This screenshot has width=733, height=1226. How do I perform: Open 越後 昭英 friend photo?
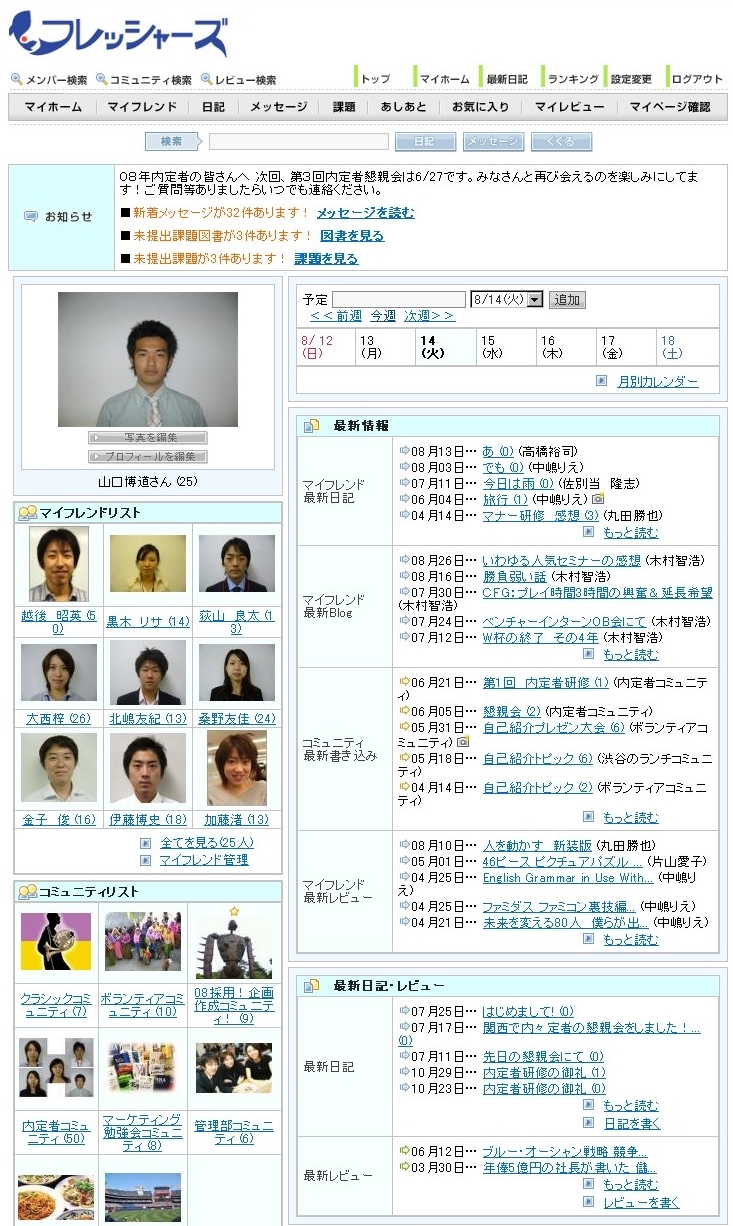[x=59, y=565]
